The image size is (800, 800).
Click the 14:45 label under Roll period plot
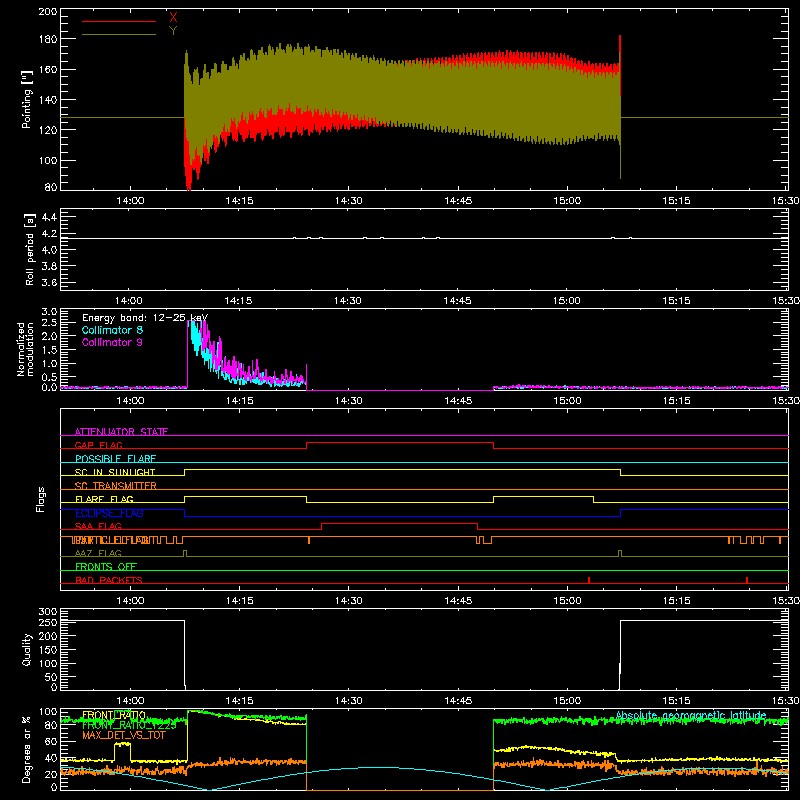(x=458, y=301)
